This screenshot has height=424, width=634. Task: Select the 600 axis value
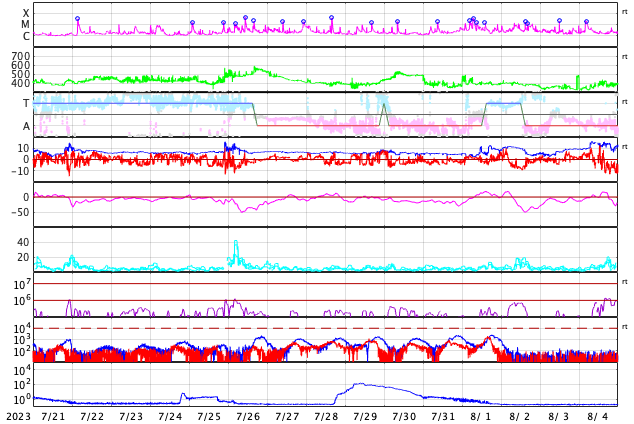21,65
